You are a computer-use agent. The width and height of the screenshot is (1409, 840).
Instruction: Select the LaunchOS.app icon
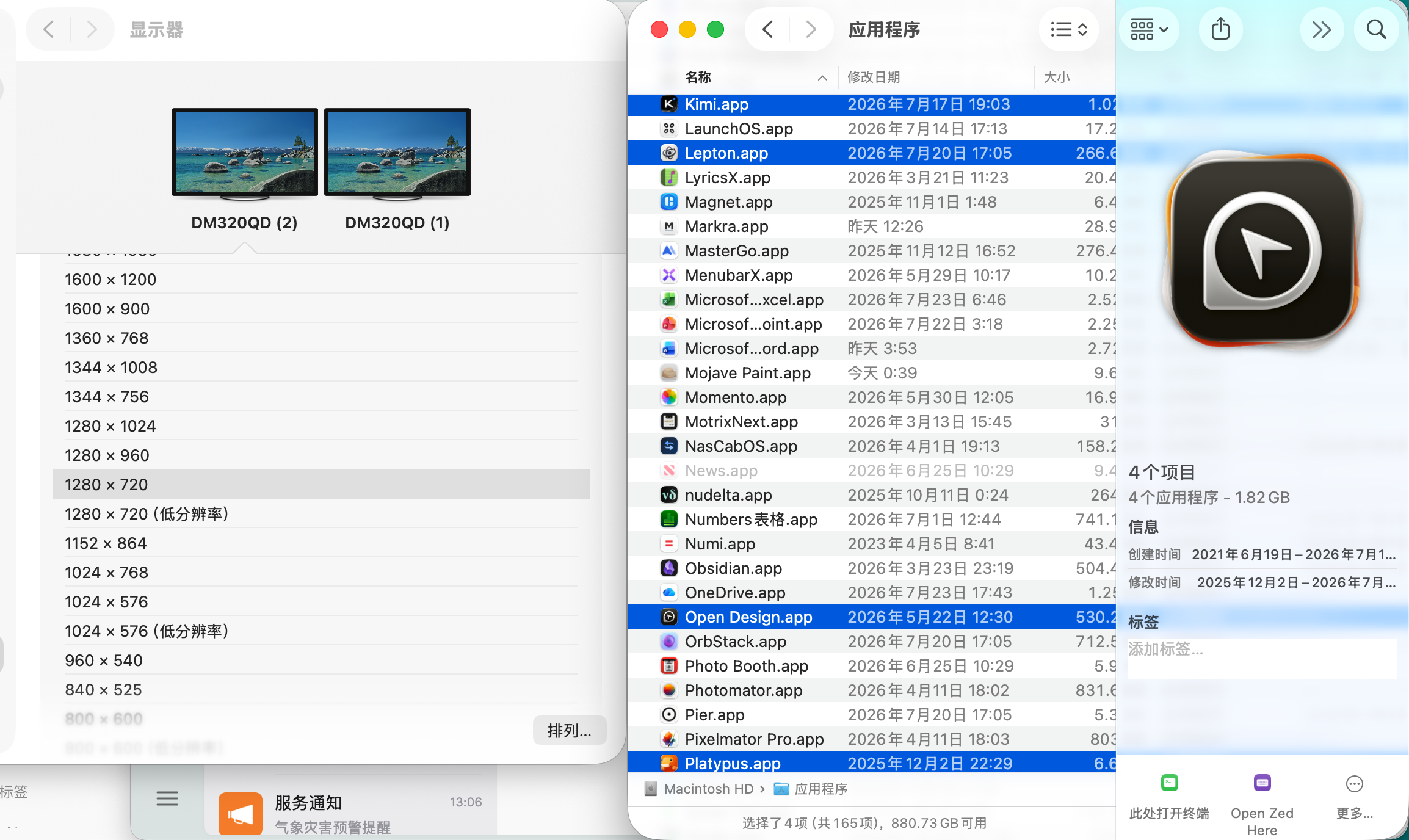pos(669,129)
